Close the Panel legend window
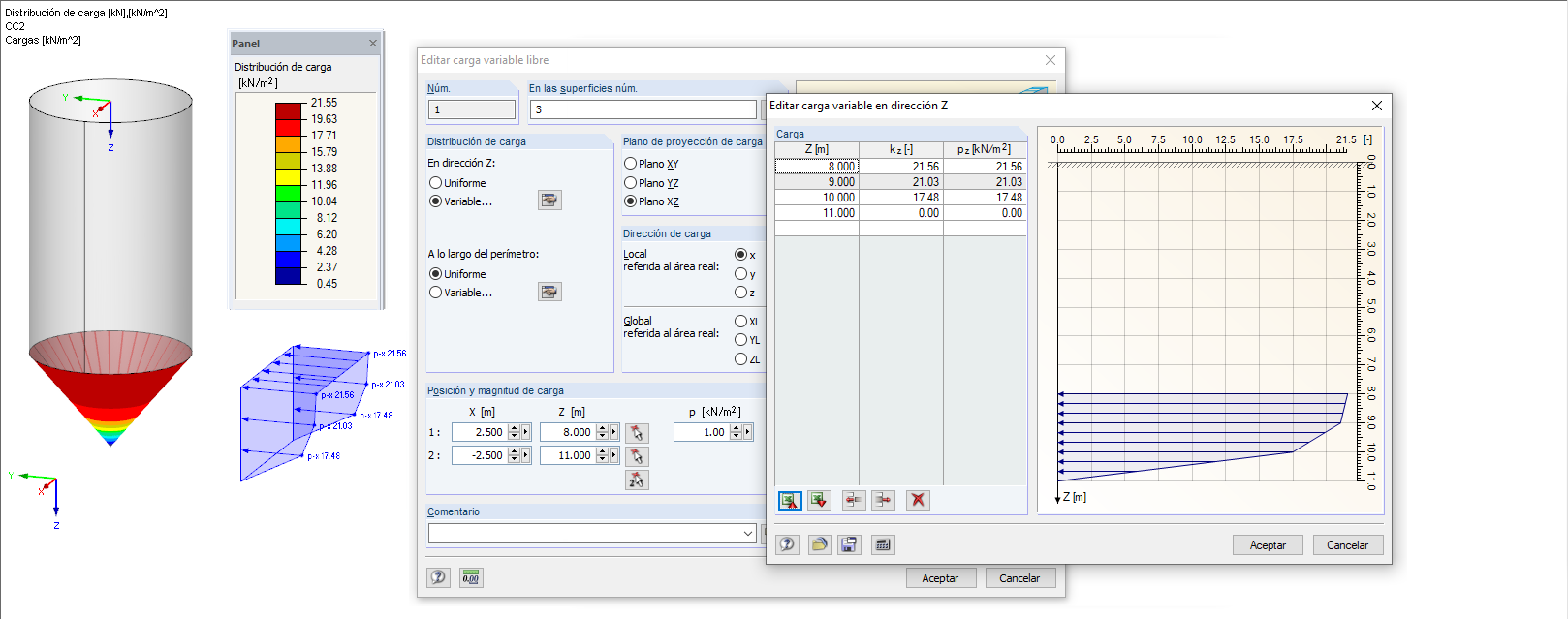Screen dimensions: 1568x619 pyautogui.click(x=373, y=44)
